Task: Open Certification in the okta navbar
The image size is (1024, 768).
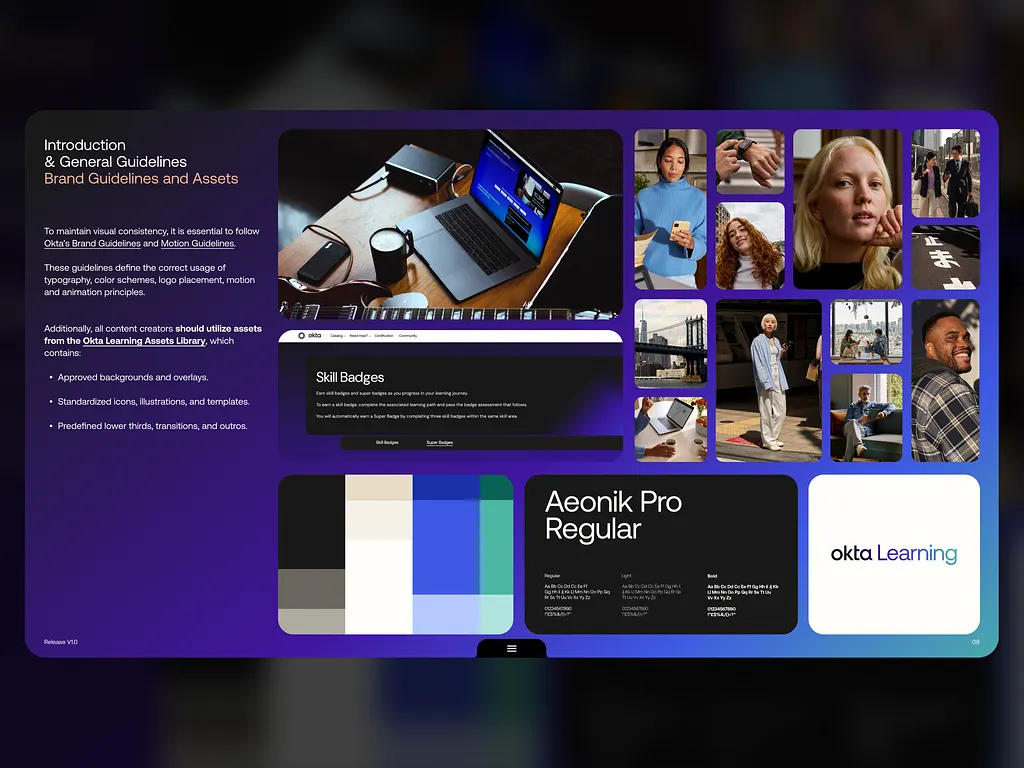Action: click(384, 336)
